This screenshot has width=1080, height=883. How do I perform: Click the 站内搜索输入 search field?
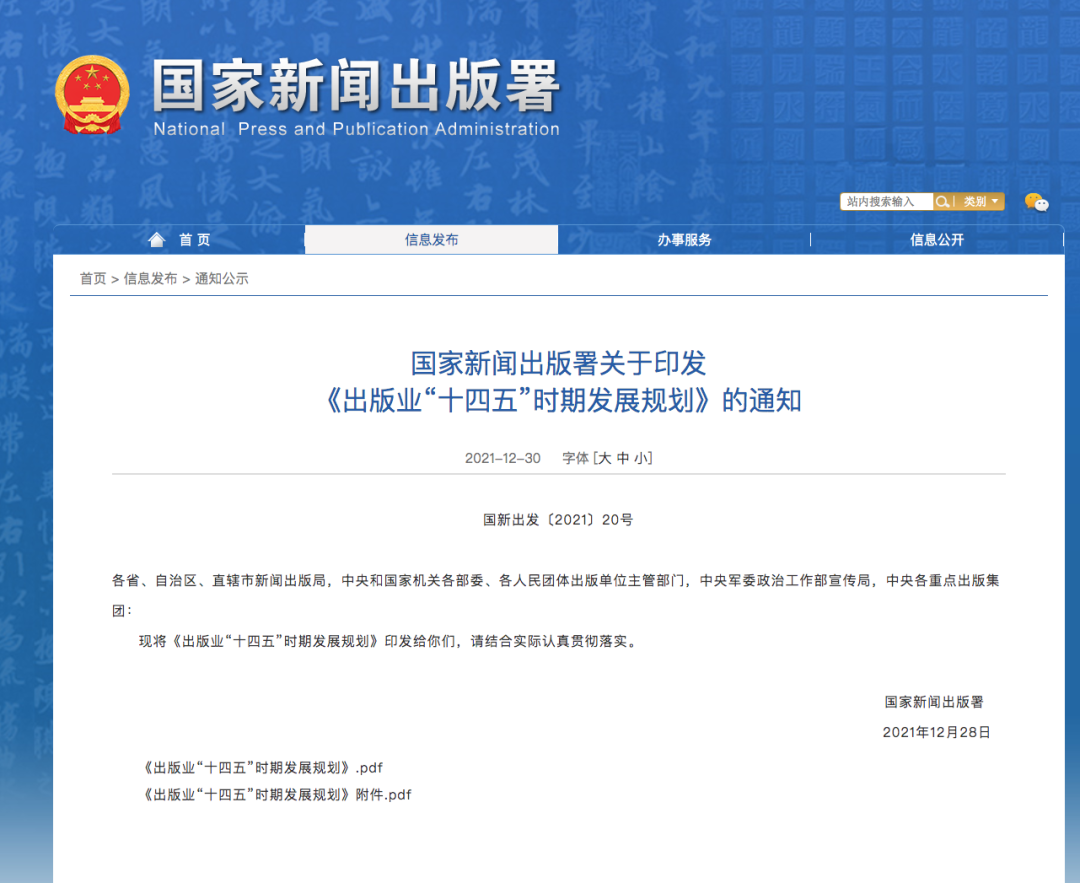885,202
